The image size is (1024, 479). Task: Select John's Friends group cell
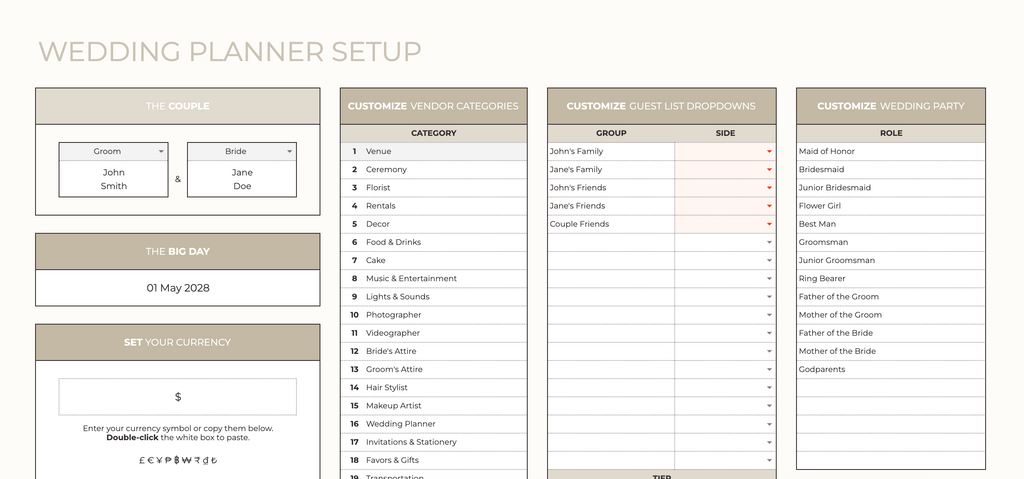(611, 188)
